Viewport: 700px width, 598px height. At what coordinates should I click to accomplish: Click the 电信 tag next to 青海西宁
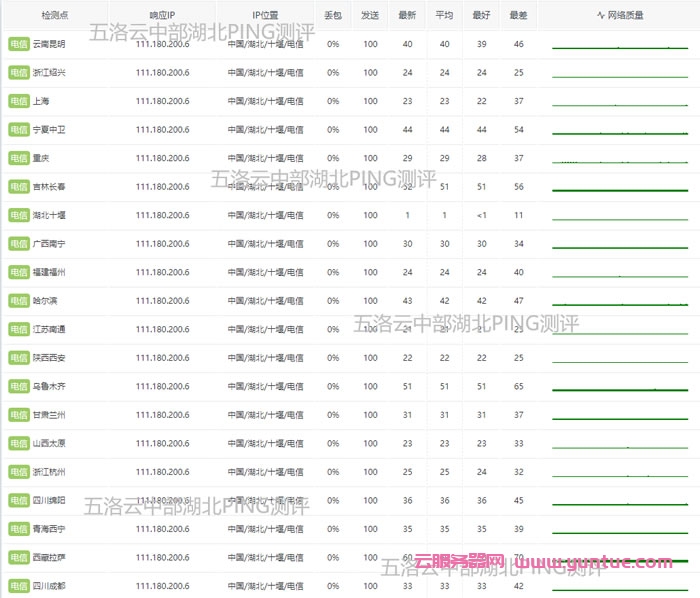coord(18,529)
